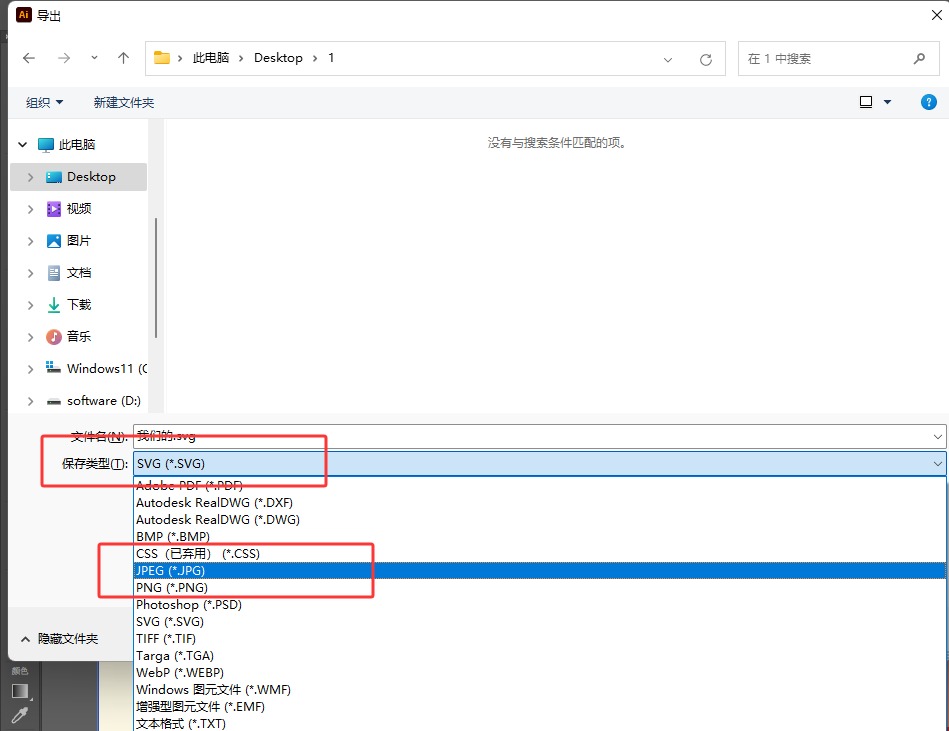Screen dimensions: 949x731
Task: Click the search magnifier icon
Action: (919, 59)
